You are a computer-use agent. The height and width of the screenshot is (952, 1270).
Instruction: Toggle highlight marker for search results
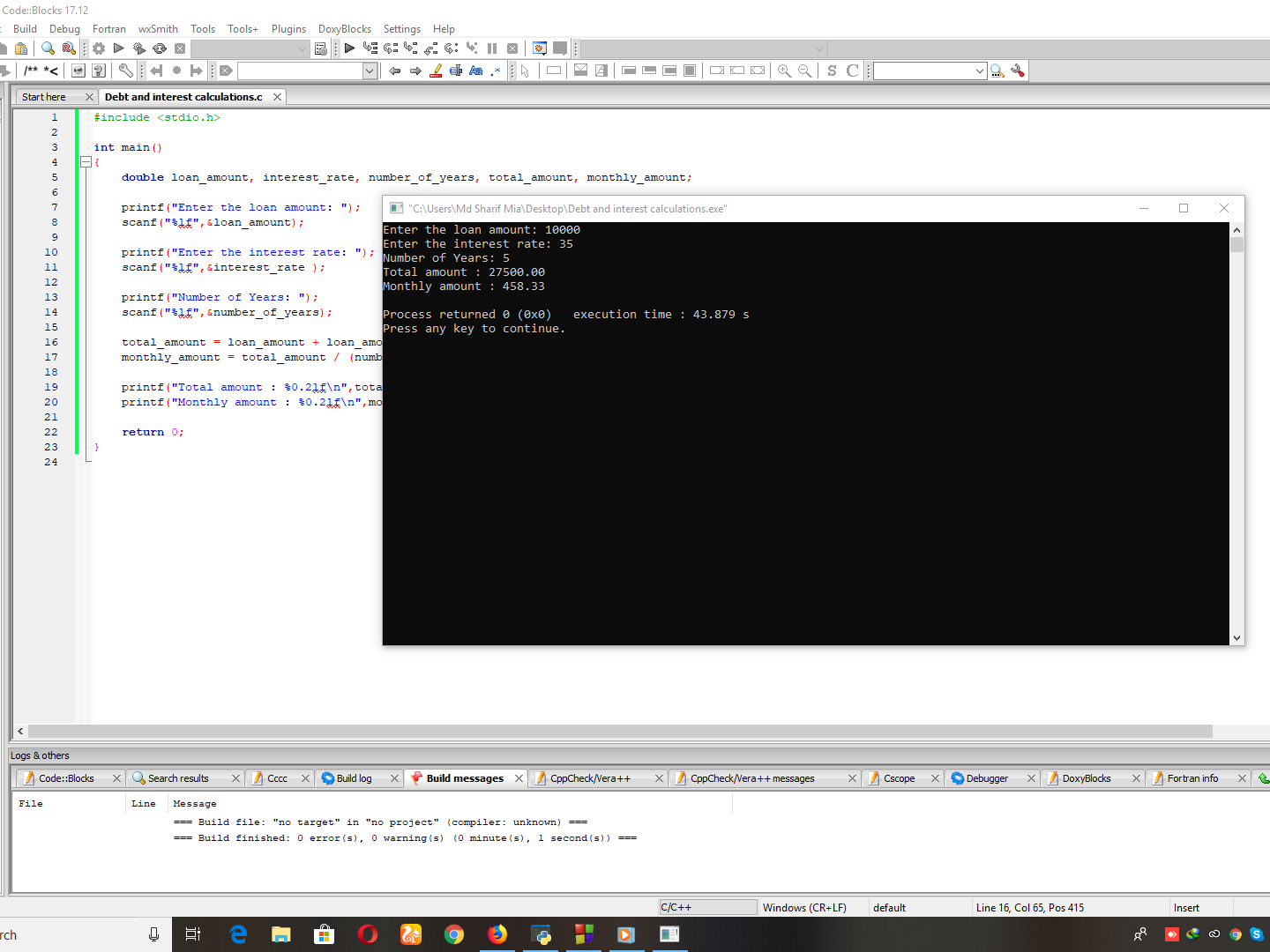[x=436, y=71]
